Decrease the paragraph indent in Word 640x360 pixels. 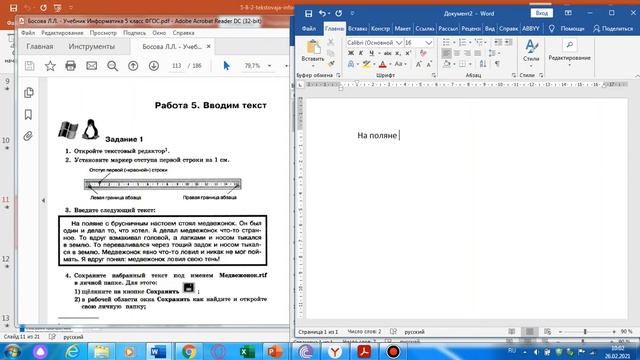(x=498, y=42)
